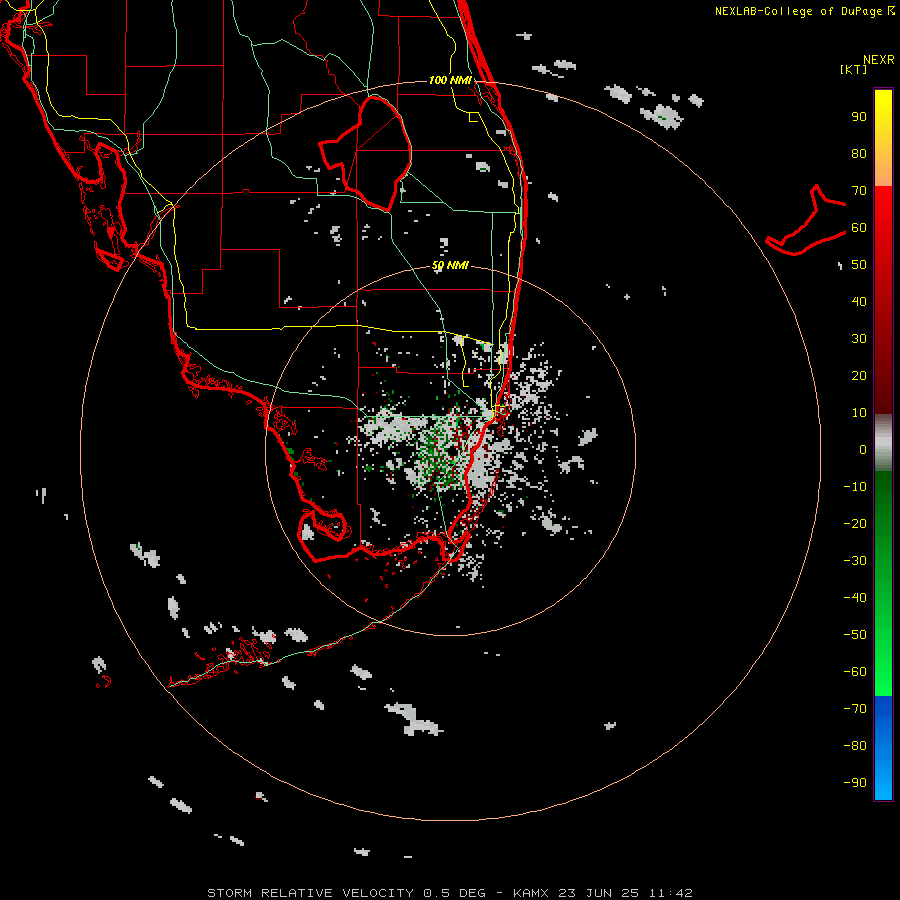Click the -20 scale value
Image resolution: width=900 pixels, height=900 pixels.
[855, 523]
